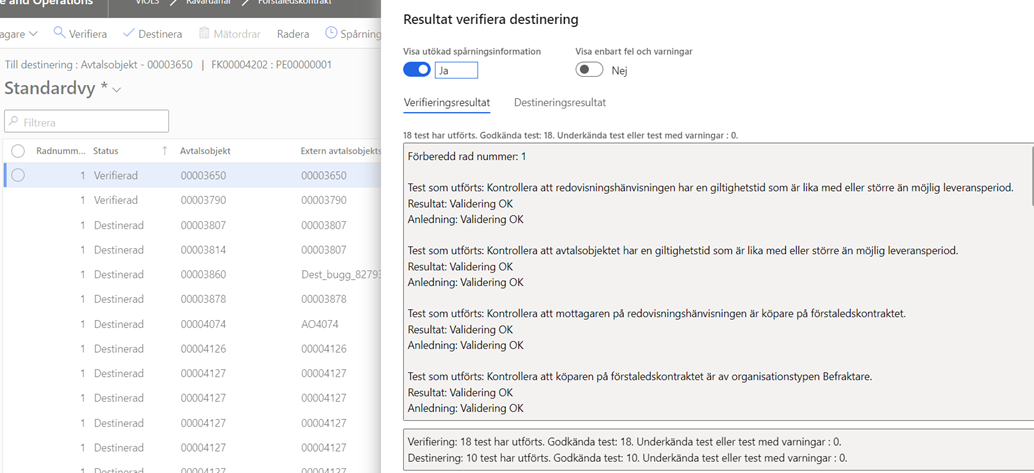Viewport: 1034px width, 473px height.
Task: Click the Filtrera filter field
Action: point(86,122)
